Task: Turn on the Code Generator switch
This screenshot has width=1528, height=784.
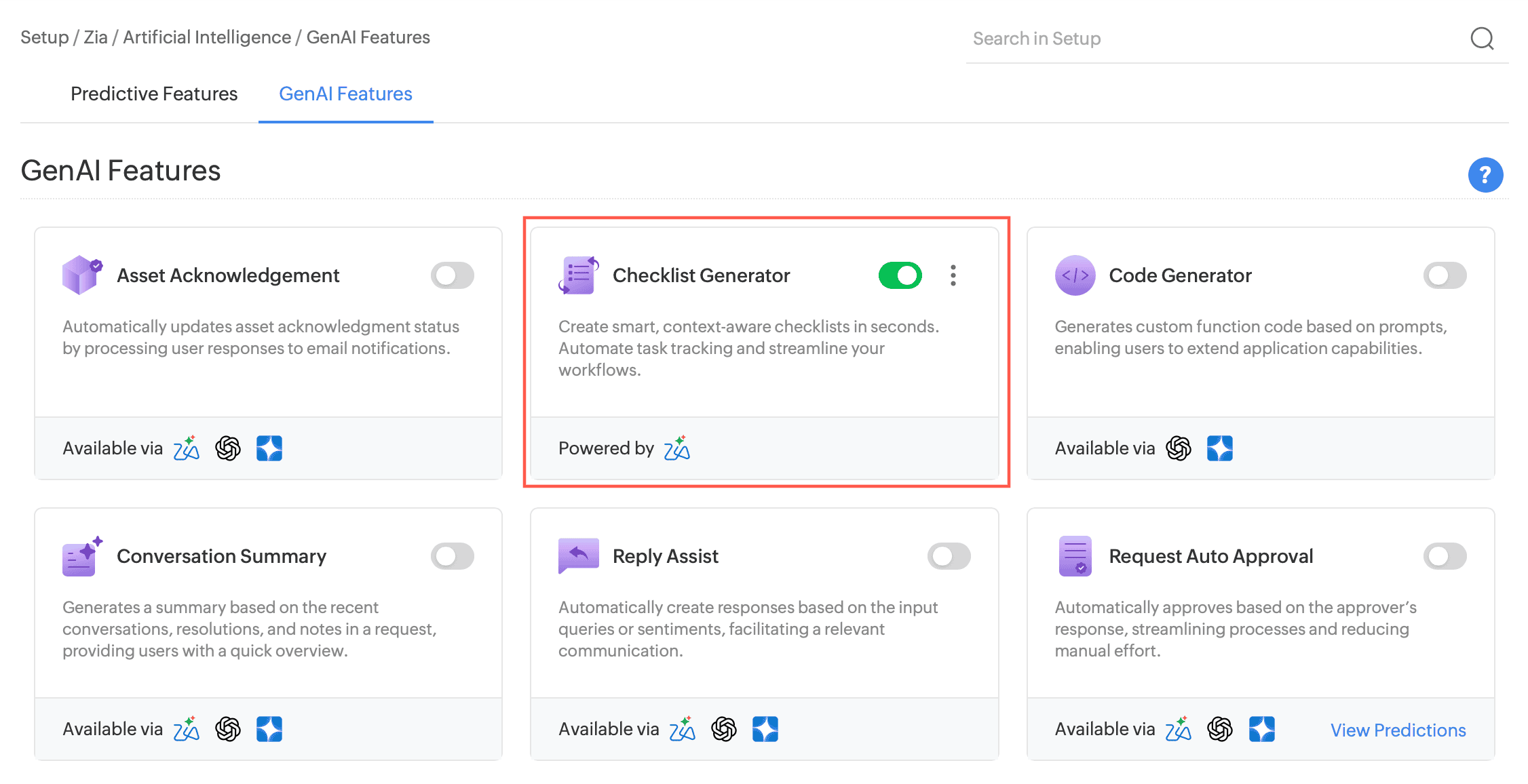Action: tap(1445, 275)
